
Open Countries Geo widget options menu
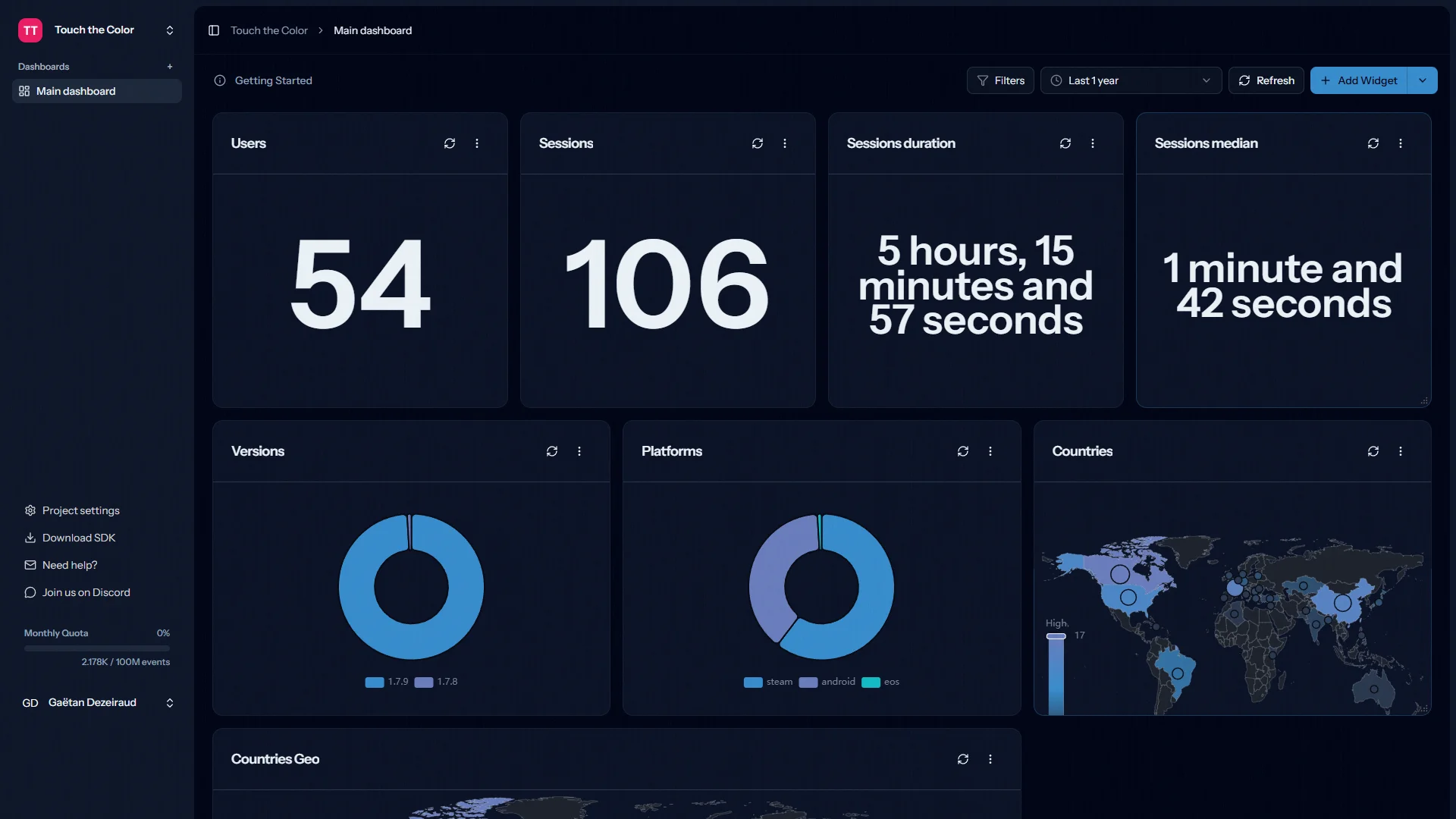coord(990,759)
